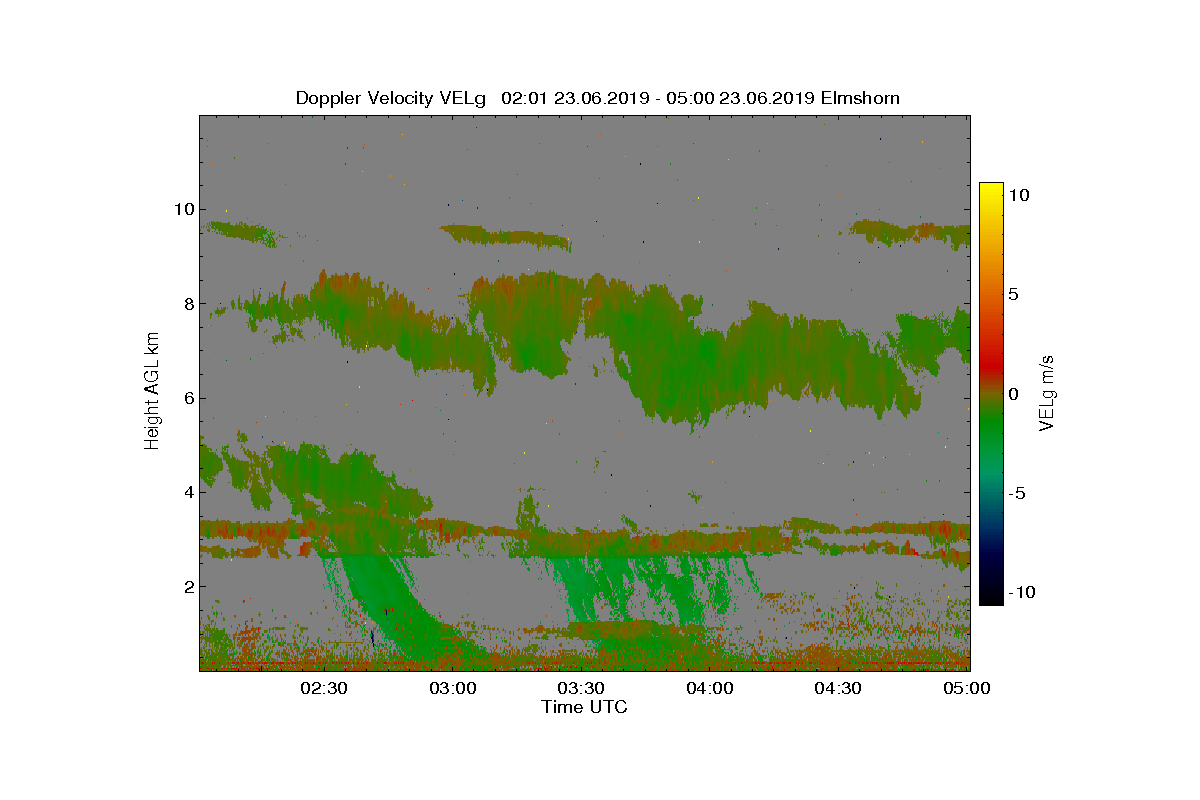Click the colorbar value '5'
Screen dimensions: 1200x800
coord(1014,294)
